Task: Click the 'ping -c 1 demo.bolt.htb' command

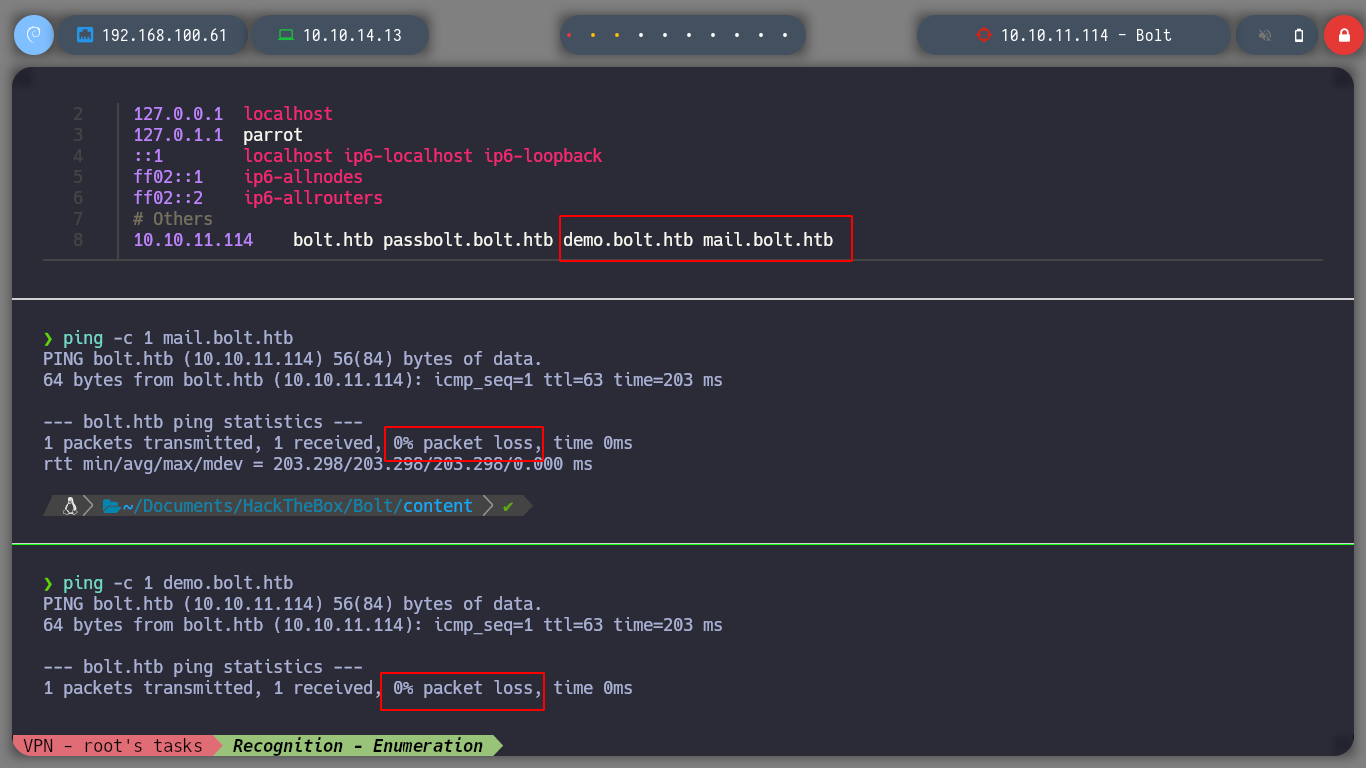Action: click(x=178, y=583)
